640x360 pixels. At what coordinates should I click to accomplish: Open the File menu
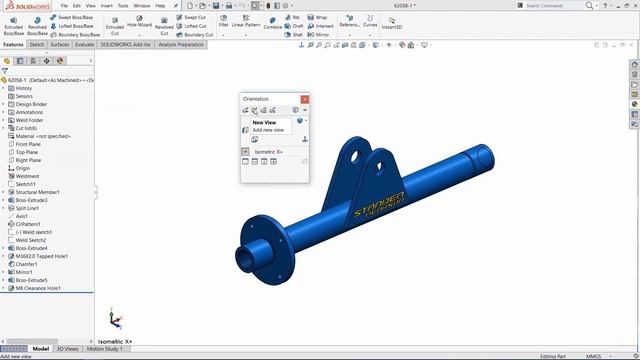pyautogui.click(x=64, y=6)
